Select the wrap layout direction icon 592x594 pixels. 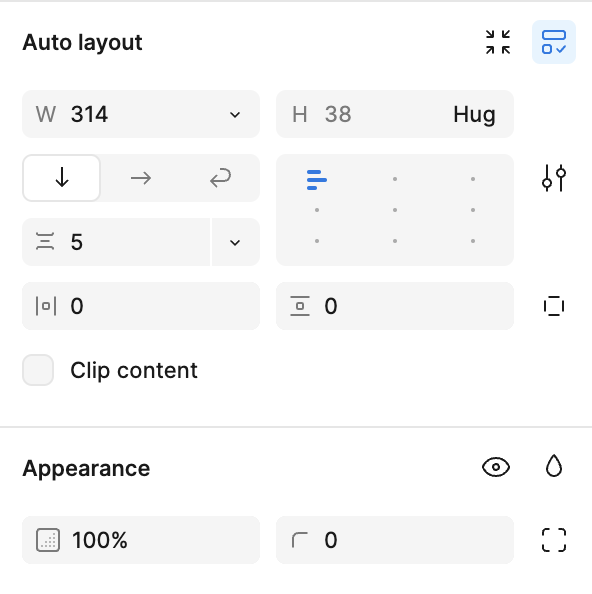[220, 178]
